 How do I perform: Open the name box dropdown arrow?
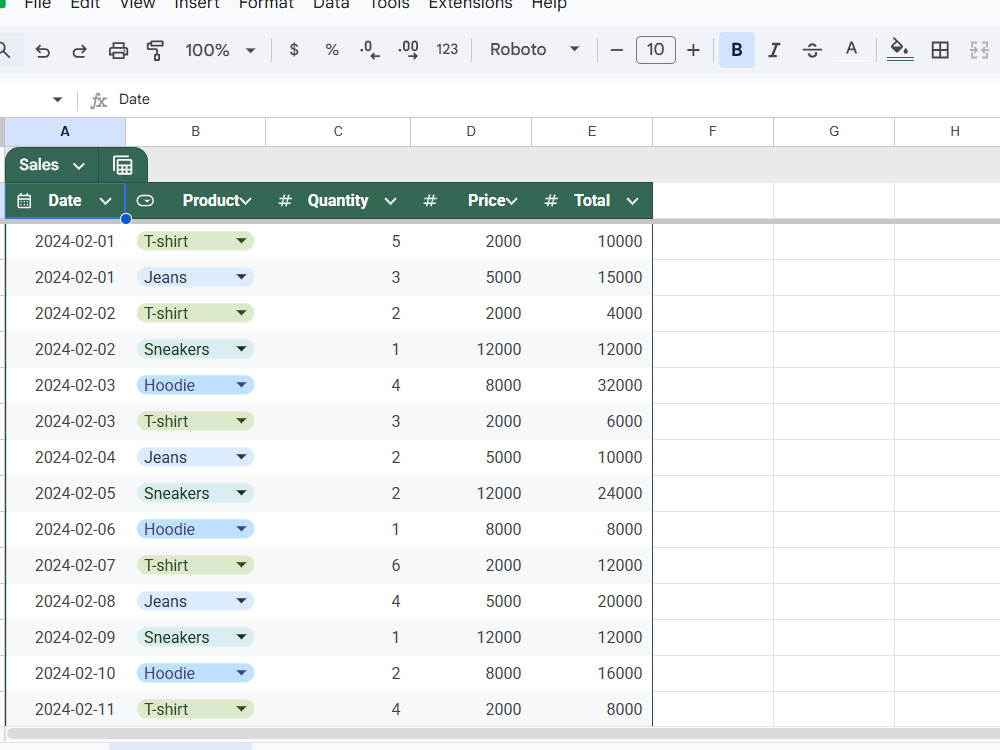57,99
